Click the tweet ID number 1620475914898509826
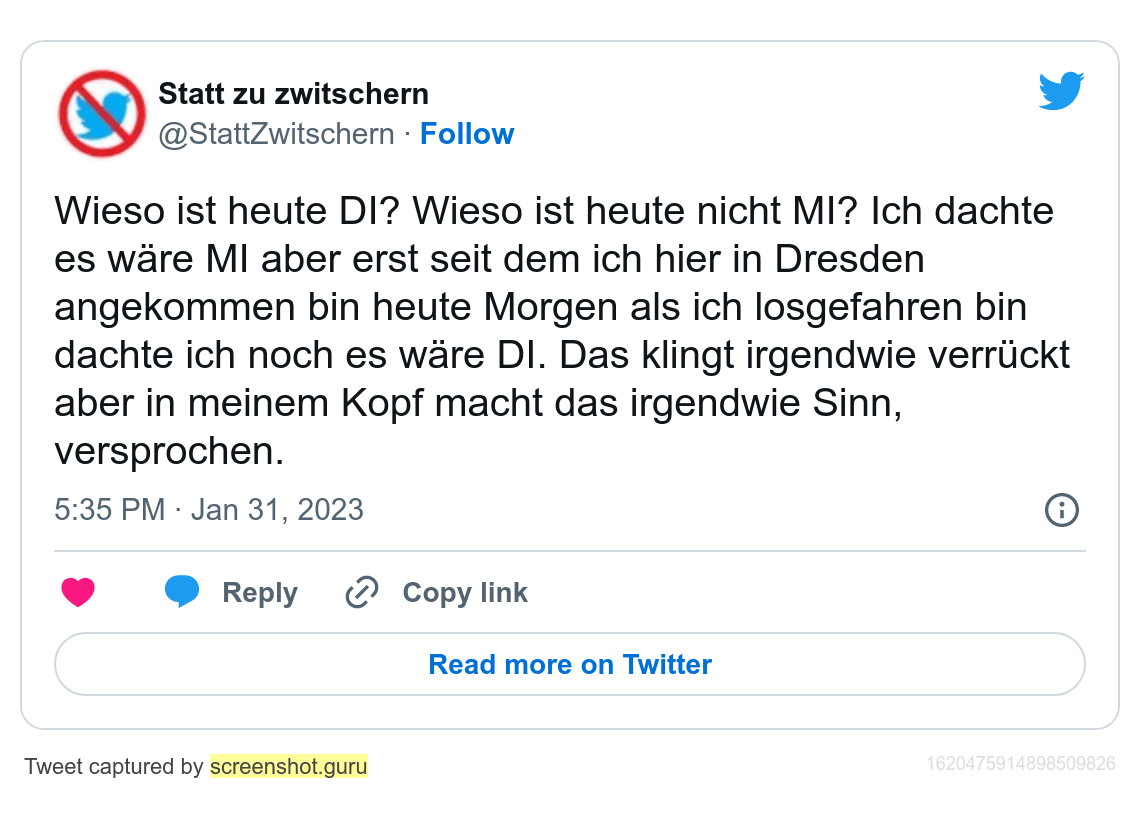 tap(1020, 764)
